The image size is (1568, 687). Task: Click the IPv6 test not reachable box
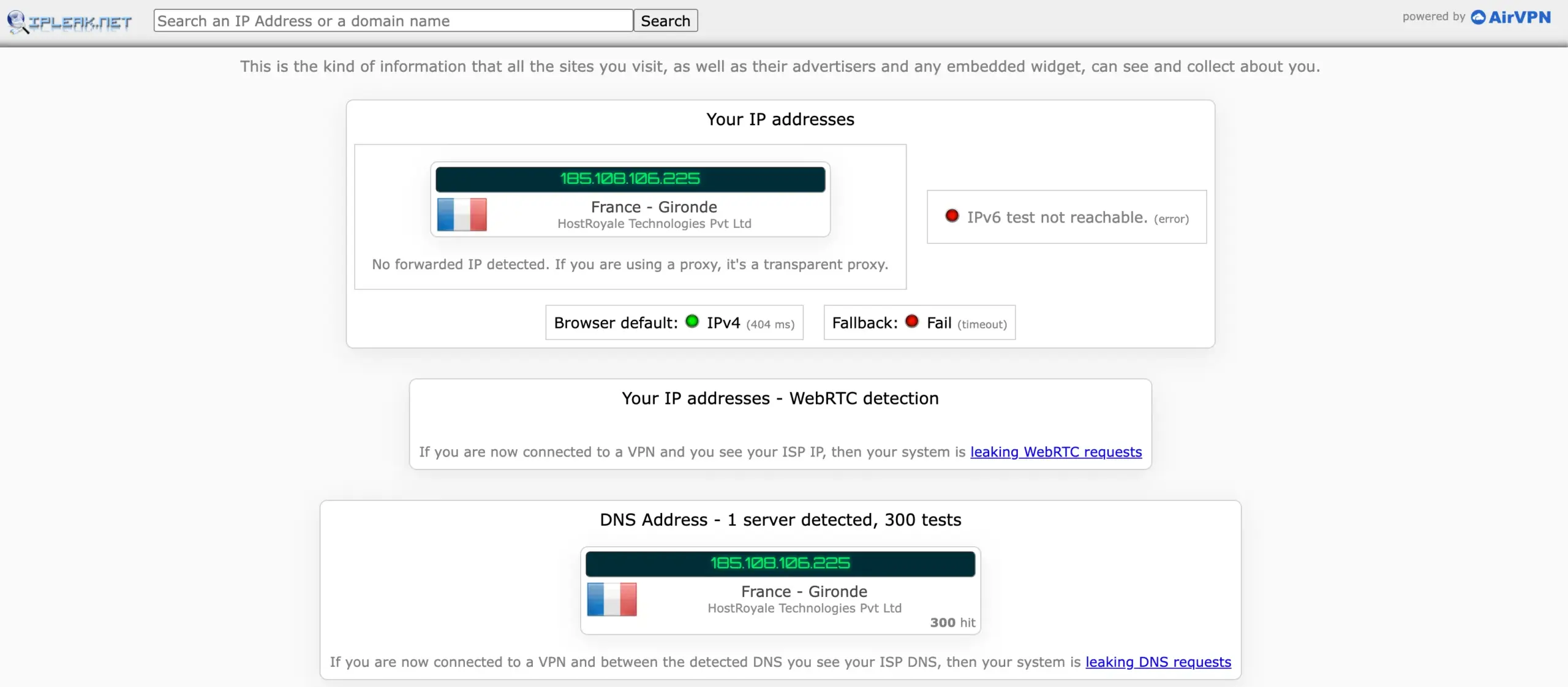pos(1066,217)
